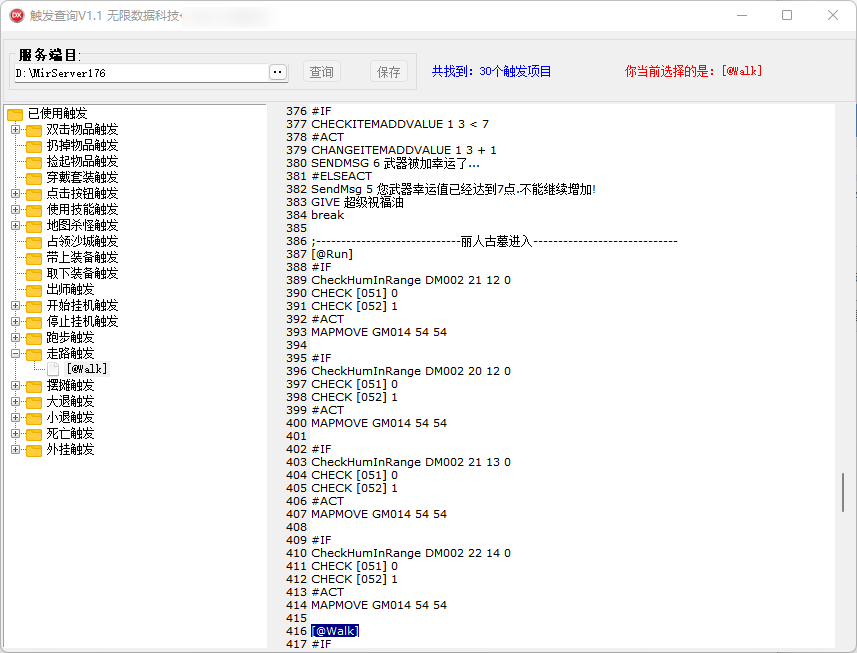Viewport: 857px width, 653px height.
Task: Expand the 小退触发 tree node
Action: click(15, 417)
